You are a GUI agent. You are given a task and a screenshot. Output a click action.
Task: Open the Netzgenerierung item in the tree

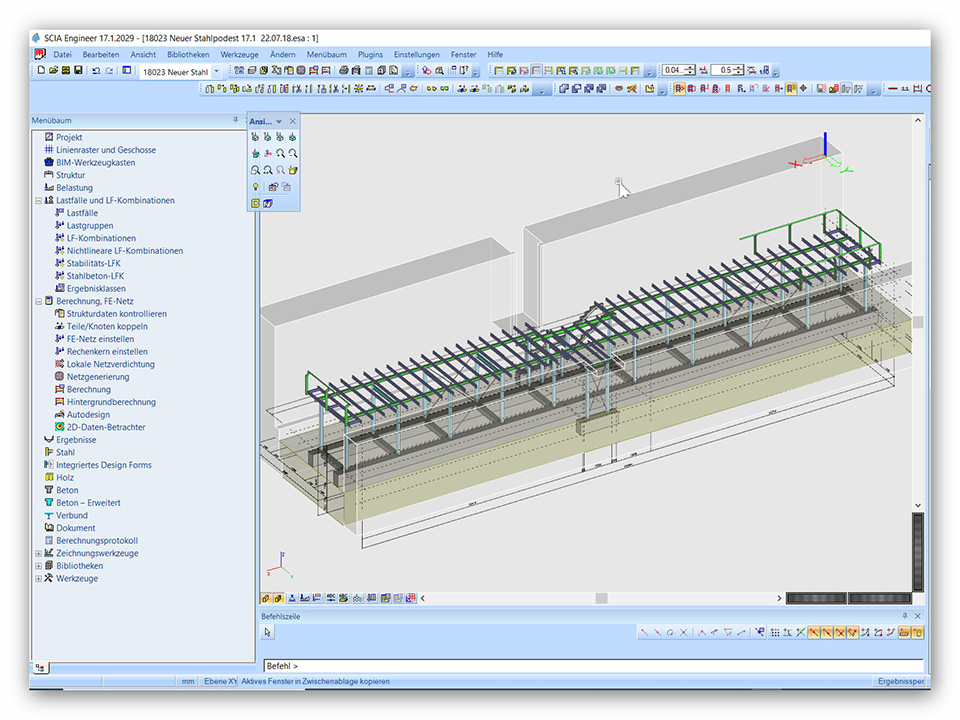[98, 376]
